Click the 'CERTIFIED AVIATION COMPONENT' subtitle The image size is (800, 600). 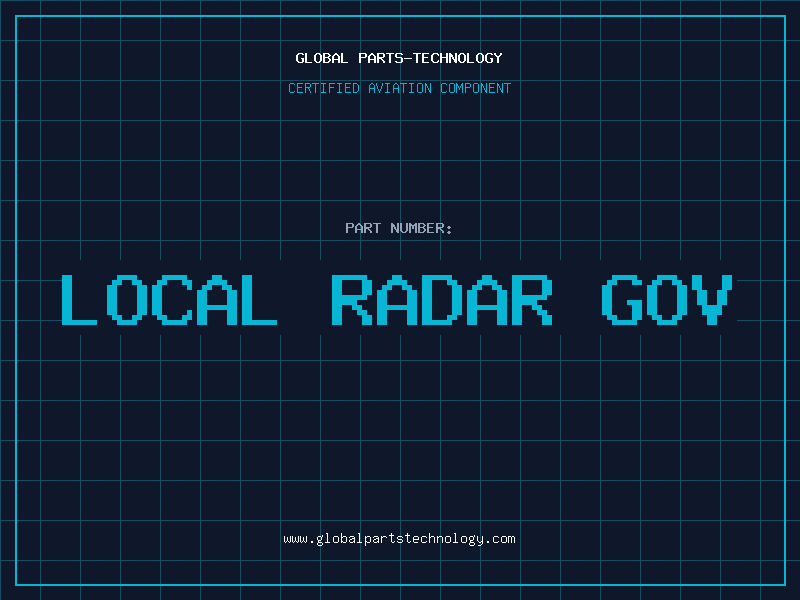399,88
